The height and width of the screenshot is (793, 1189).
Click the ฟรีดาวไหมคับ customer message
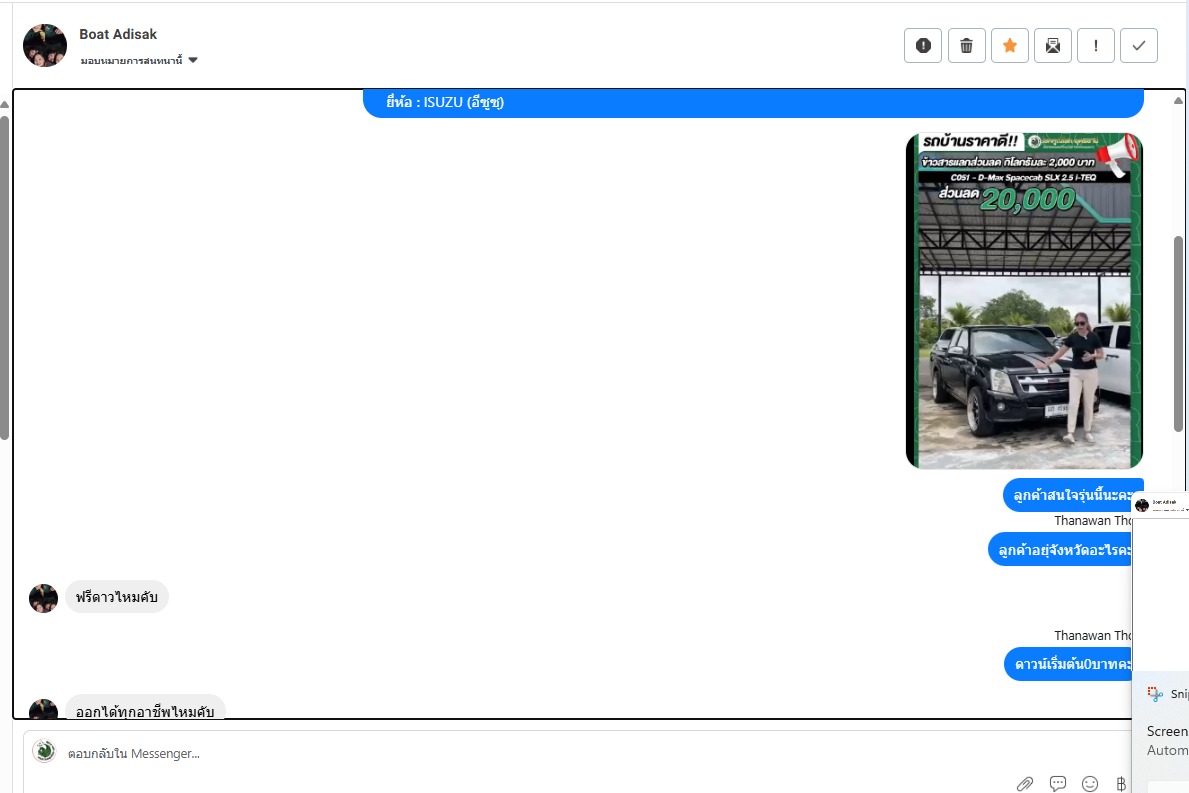pyautogui.click(x=117, y=597)
